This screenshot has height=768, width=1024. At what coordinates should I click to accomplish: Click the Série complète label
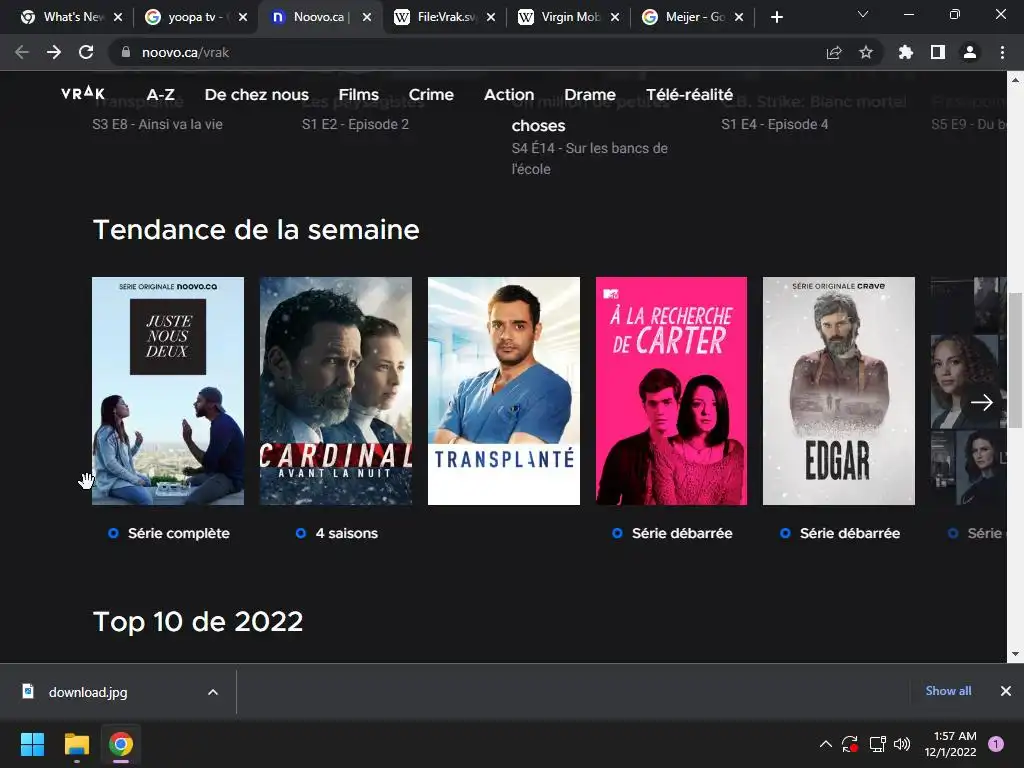point(178,533)
